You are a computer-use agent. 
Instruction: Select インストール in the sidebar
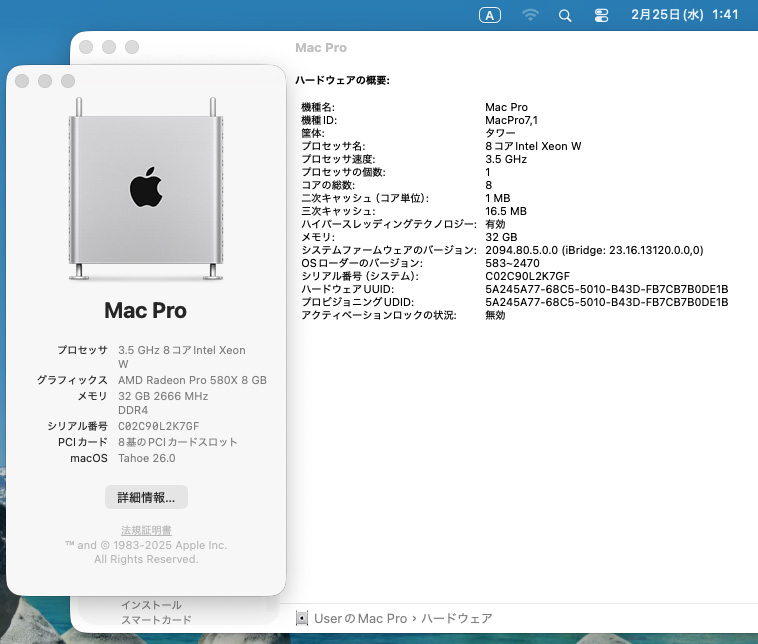(x=151, y=605)
